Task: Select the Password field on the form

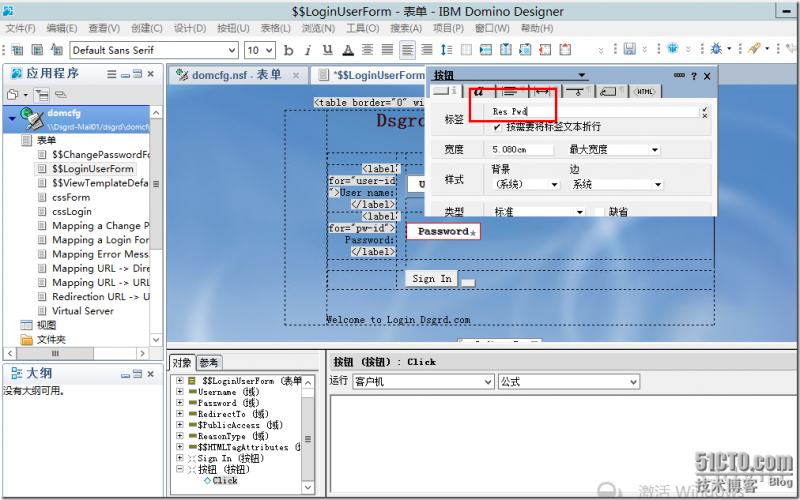Action: (443, 232)
